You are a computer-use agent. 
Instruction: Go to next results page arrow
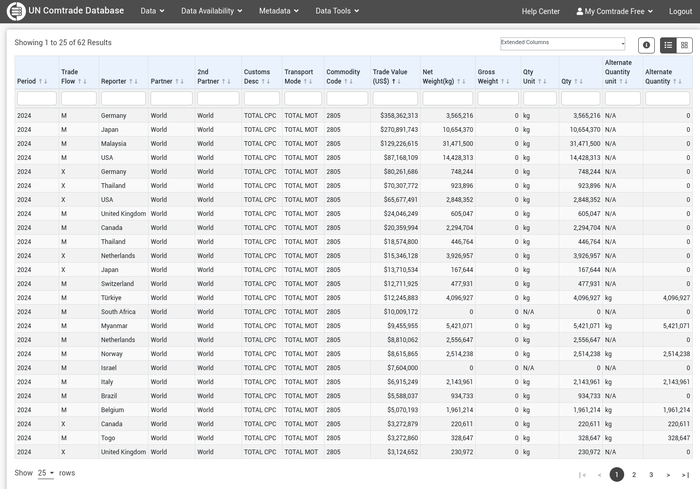point(668,475)
